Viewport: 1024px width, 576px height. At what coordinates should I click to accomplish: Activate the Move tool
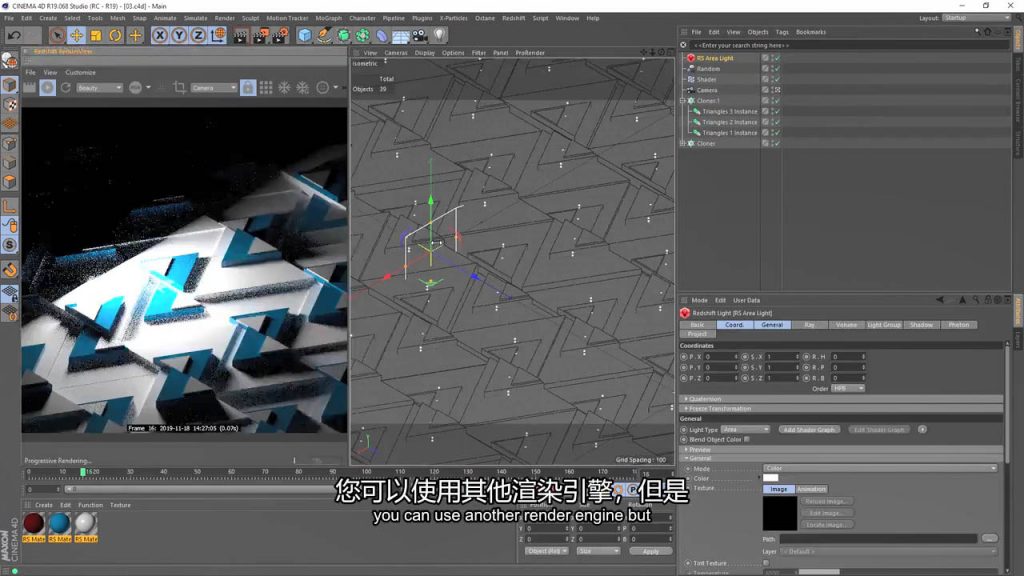click(x=76, y=35)
